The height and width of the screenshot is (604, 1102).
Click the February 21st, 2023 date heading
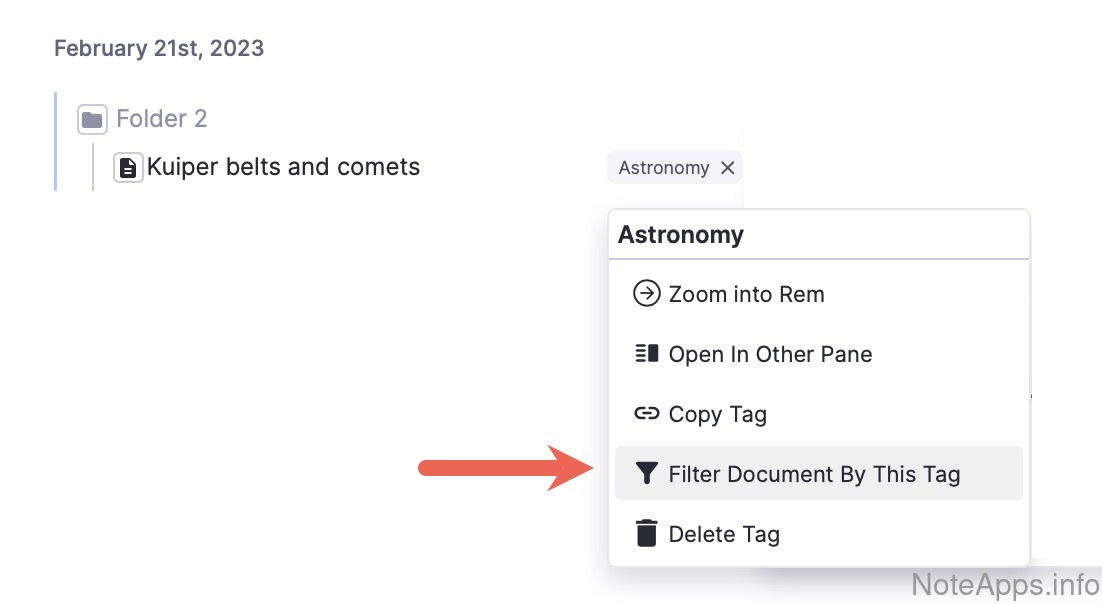coord(159,48)
